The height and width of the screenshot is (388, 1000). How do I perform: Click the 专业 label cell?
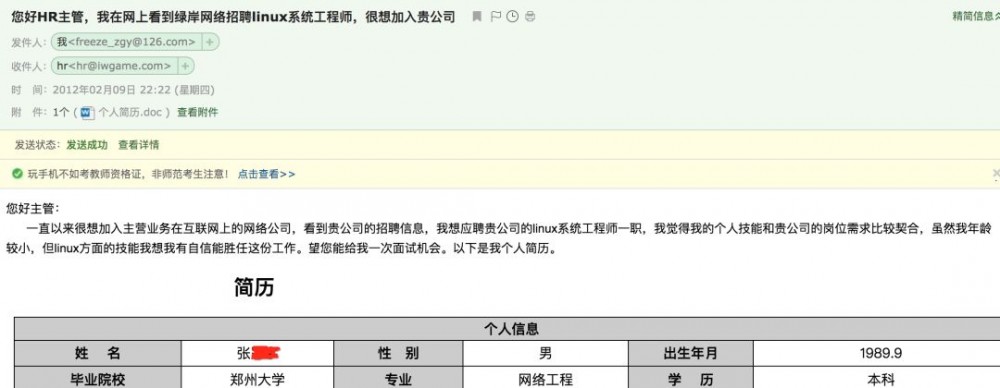(398, 378)
